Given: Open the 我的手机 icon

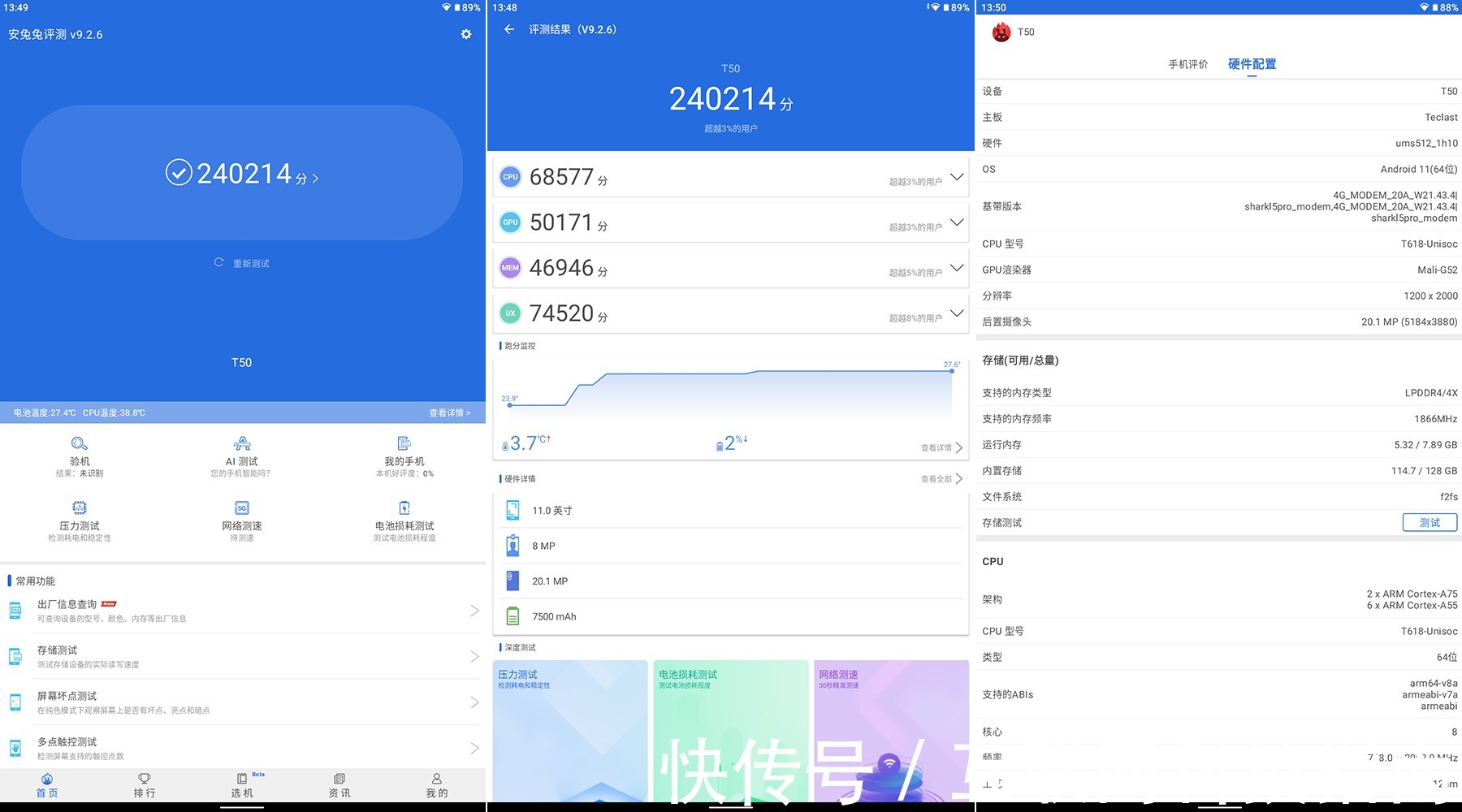Looking at the screenshot, I should tap(404, 443).
